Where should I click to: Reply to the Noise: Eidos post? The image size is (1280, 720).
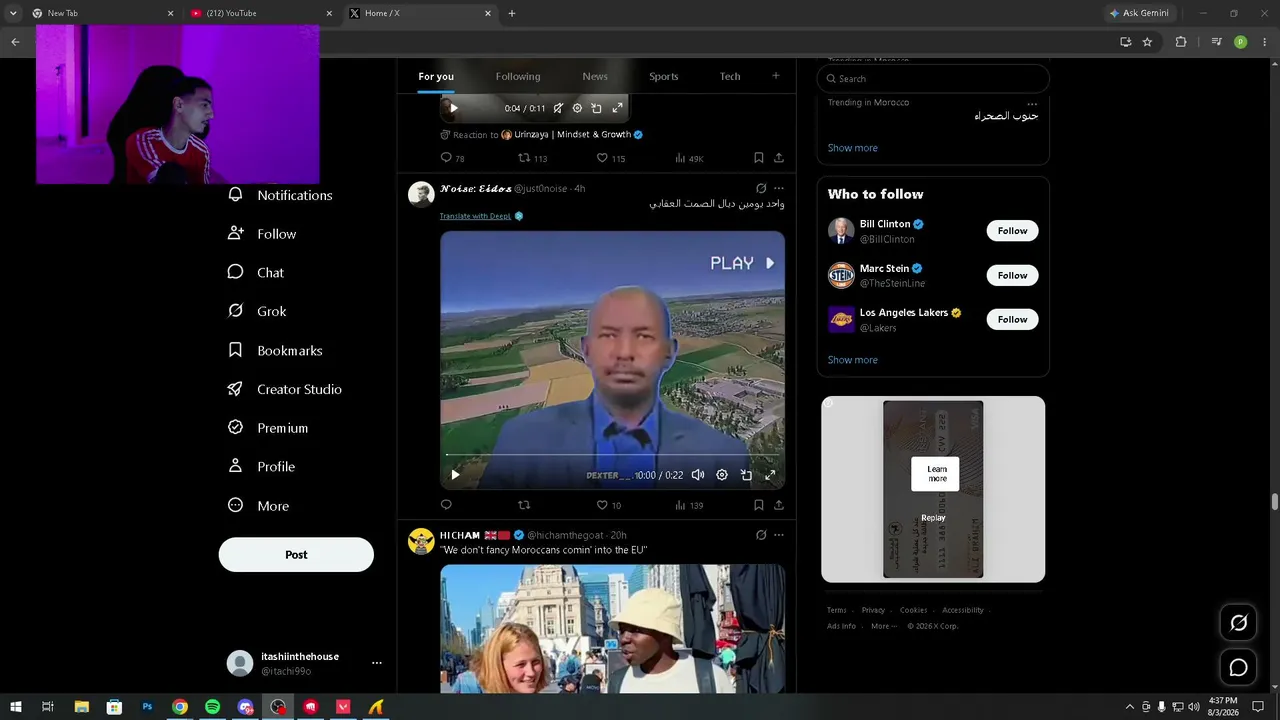click(446, 505)
